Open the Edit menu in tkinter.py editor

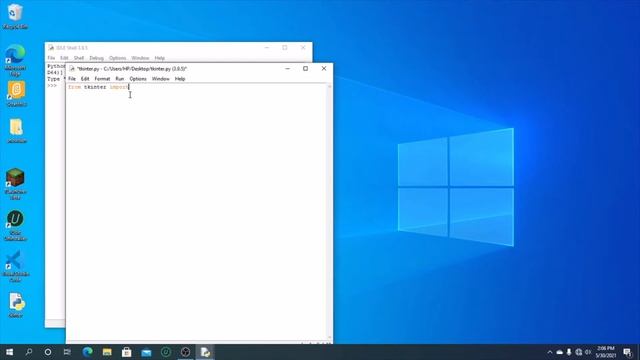85,79
